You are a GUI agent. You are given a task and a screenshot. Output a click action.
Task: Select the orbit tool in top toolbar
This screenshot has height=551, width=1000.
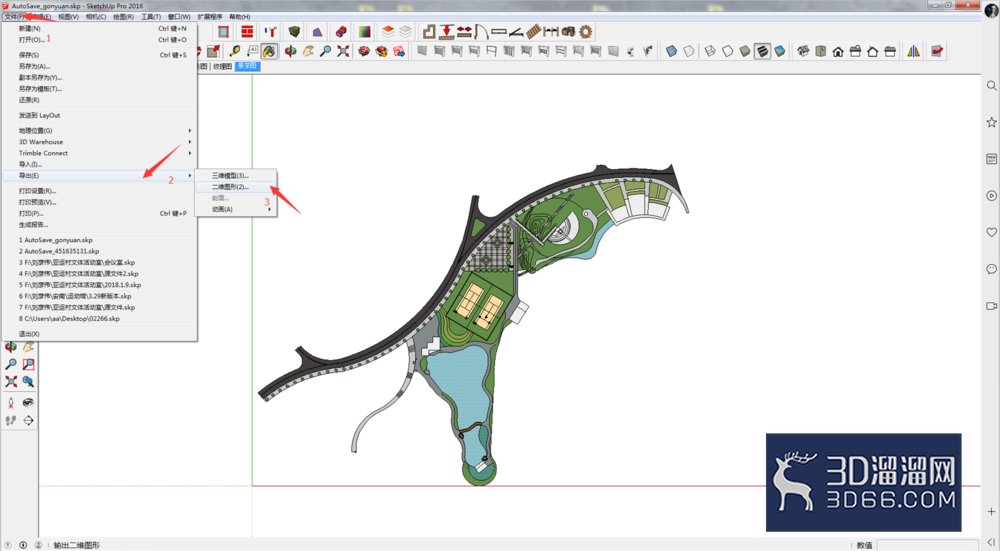coord(290,51)
